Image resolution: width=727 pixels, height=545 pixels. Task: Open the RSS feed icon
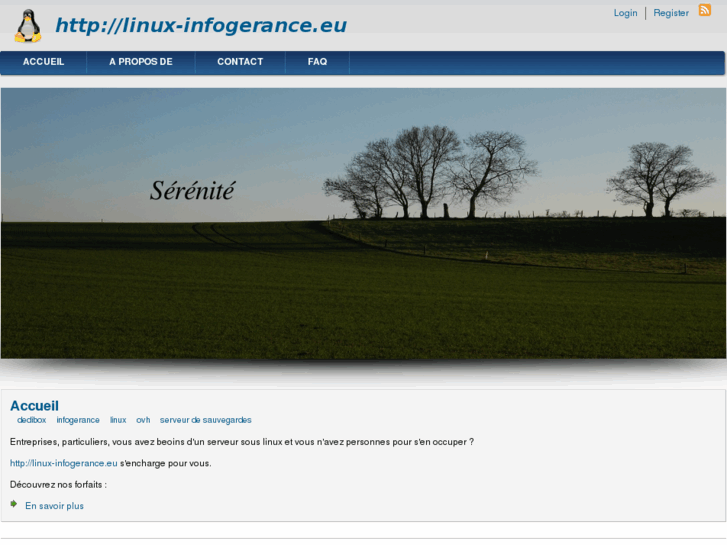pos(705,10)
